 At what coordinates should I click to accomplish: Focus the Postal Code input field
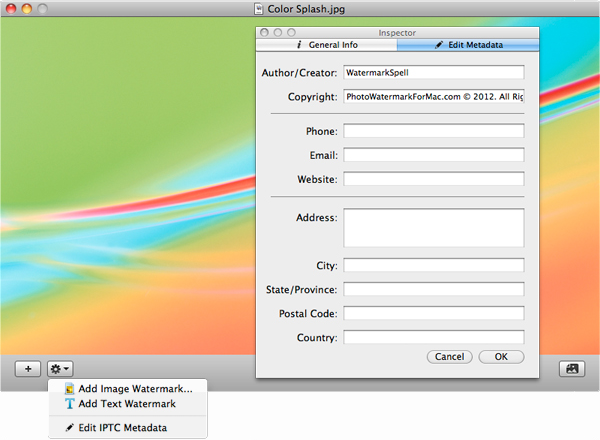(434, 313)
